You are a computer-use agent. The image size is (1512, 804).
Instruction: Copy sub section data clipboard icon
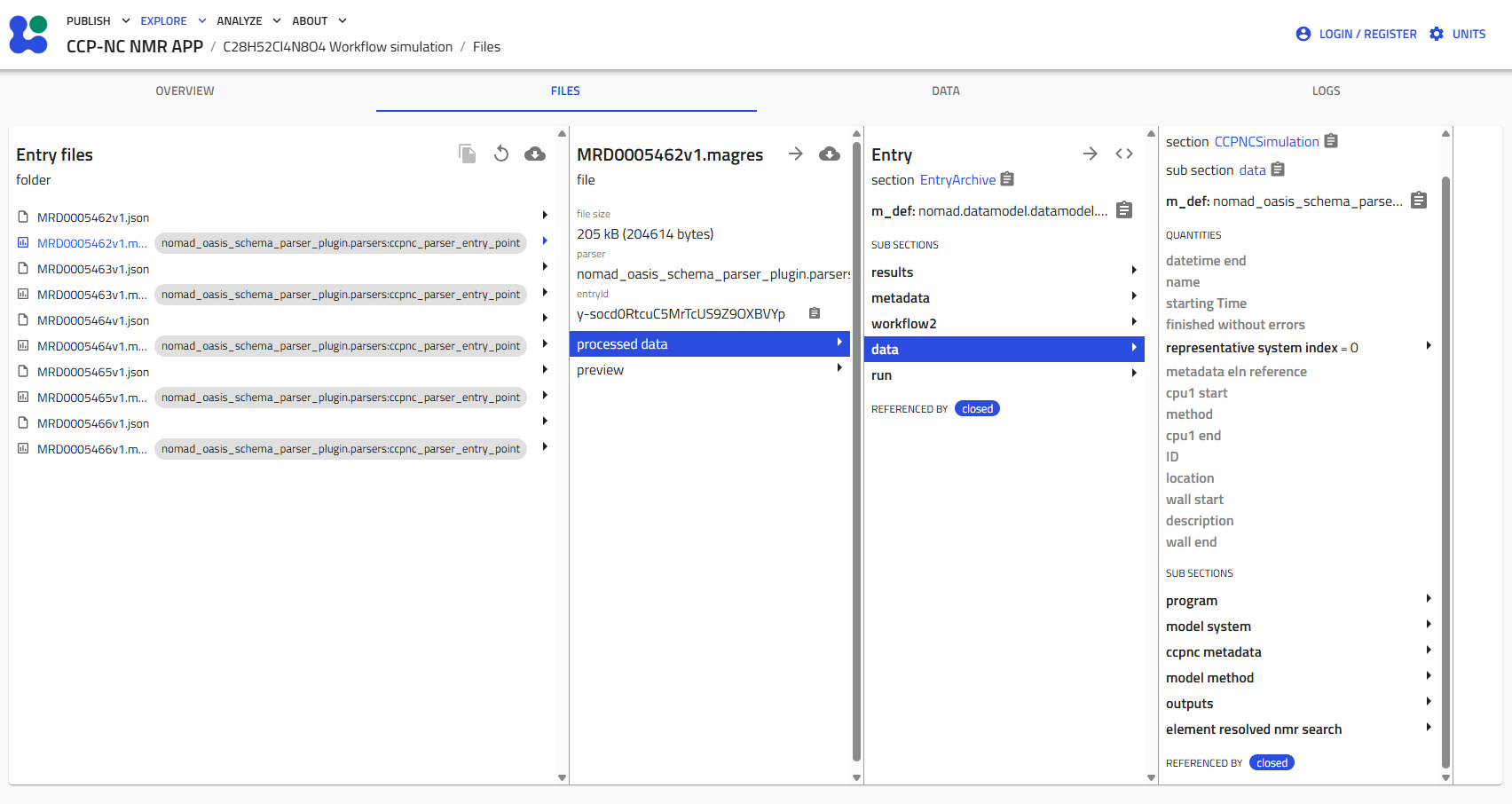pos(1278,169)
